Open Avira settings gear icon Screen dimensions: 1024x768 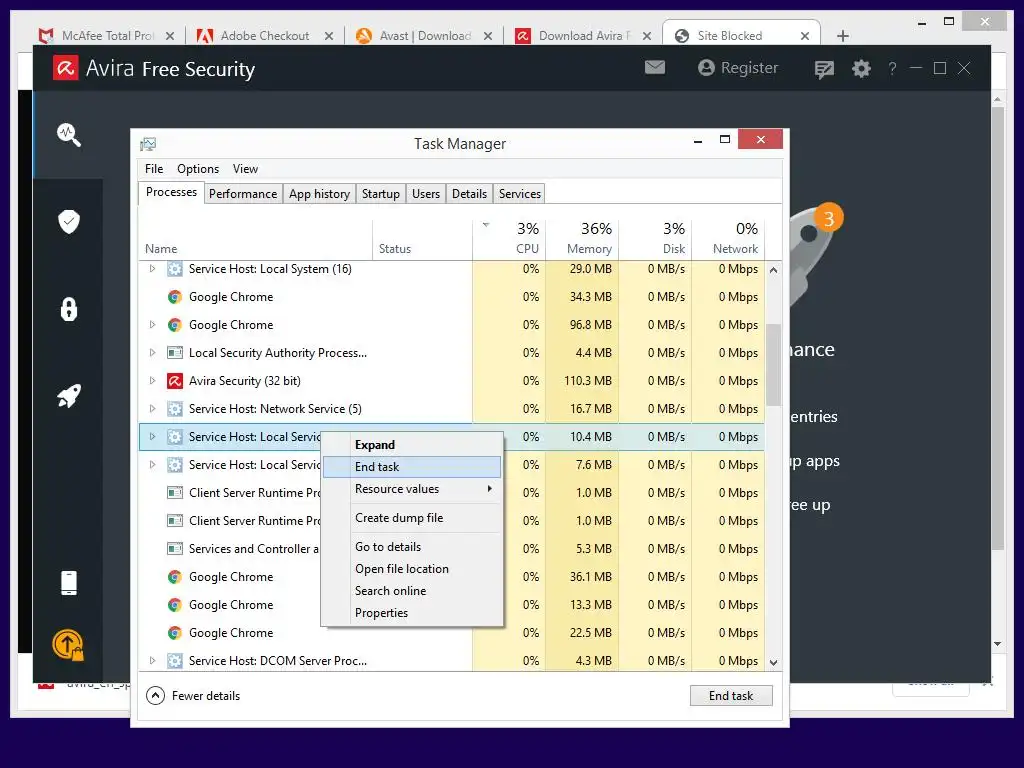(861, 68)
